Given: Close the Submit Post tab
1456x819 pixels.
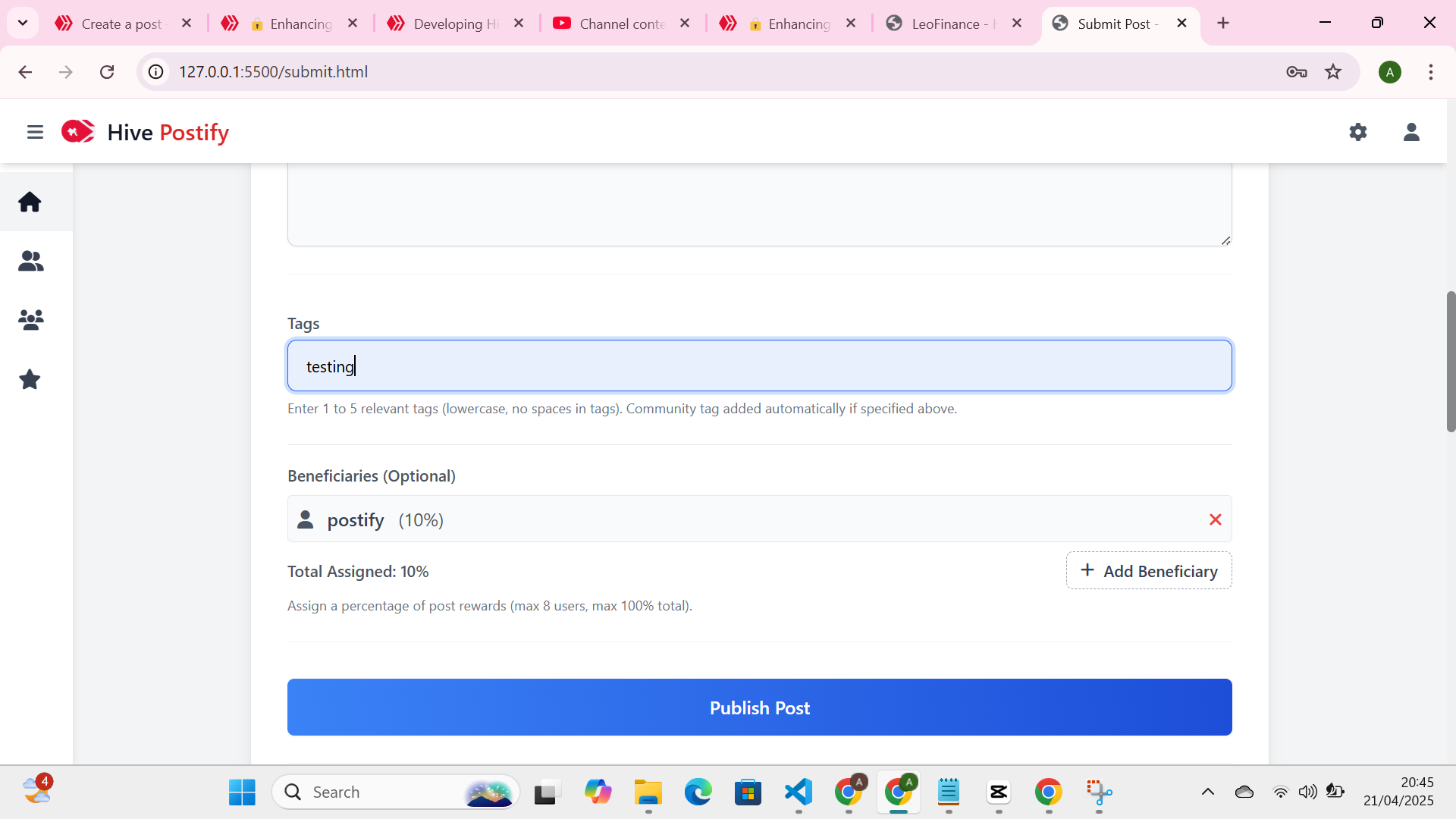Looking at the screenshot, I should tap(1181, 24).
